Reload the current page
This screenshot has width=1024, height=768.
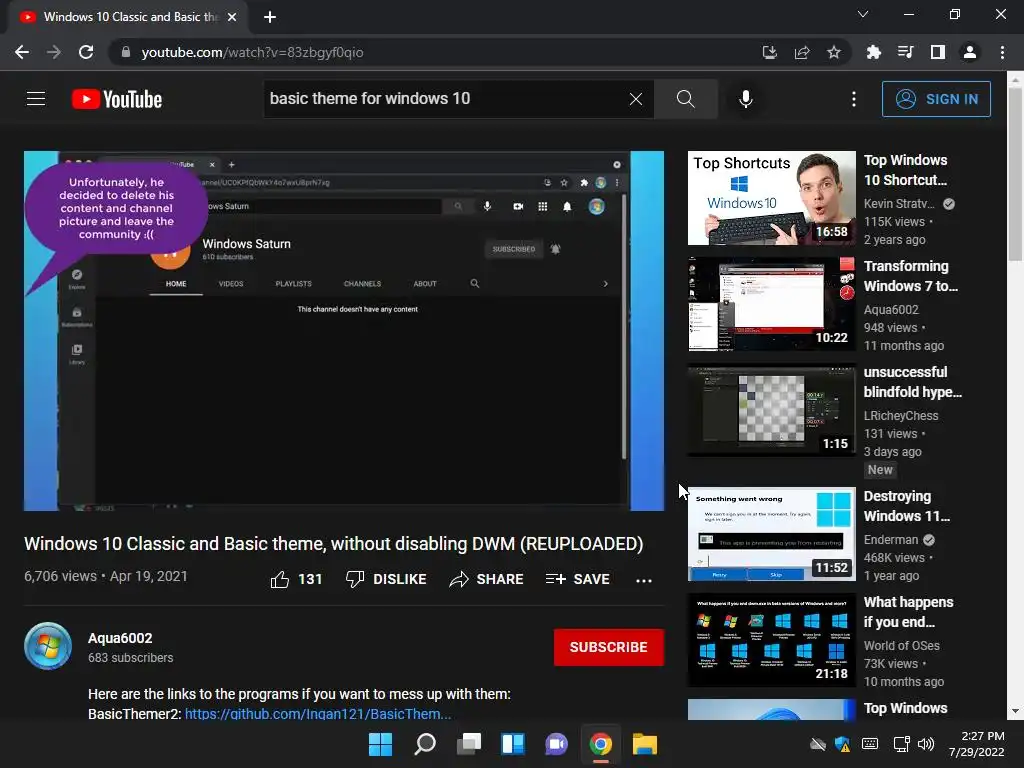pyautogui.click(x=86, y=52)
